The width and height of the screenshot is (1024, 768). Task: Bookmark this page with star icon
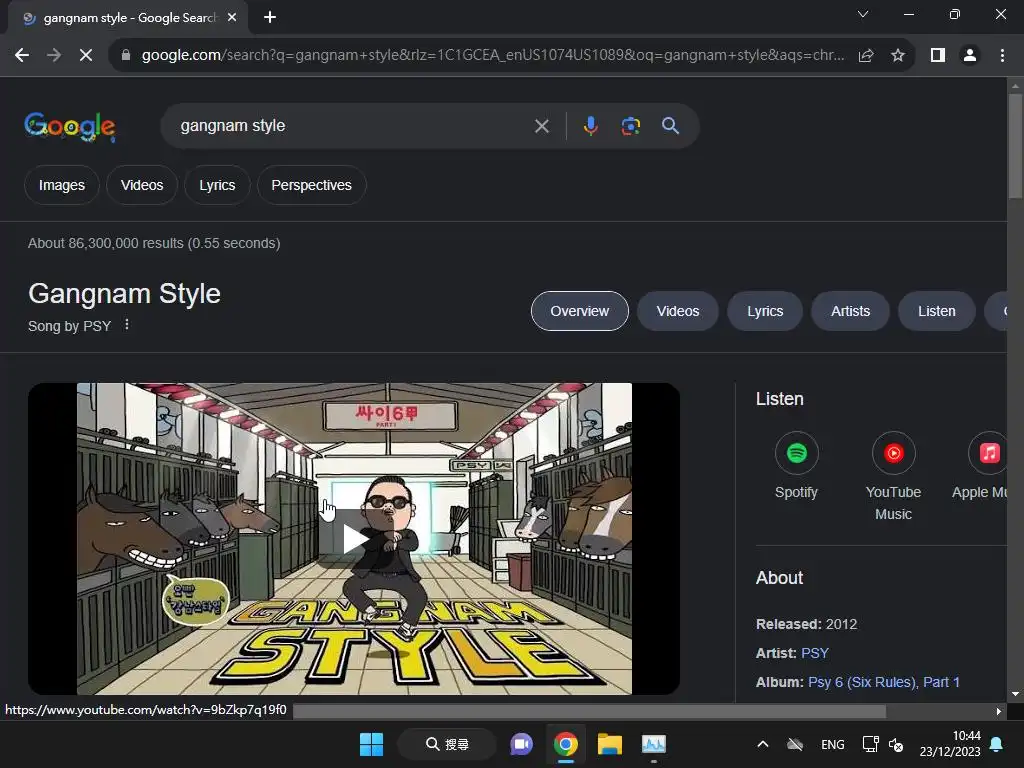[x=898, y=56]
